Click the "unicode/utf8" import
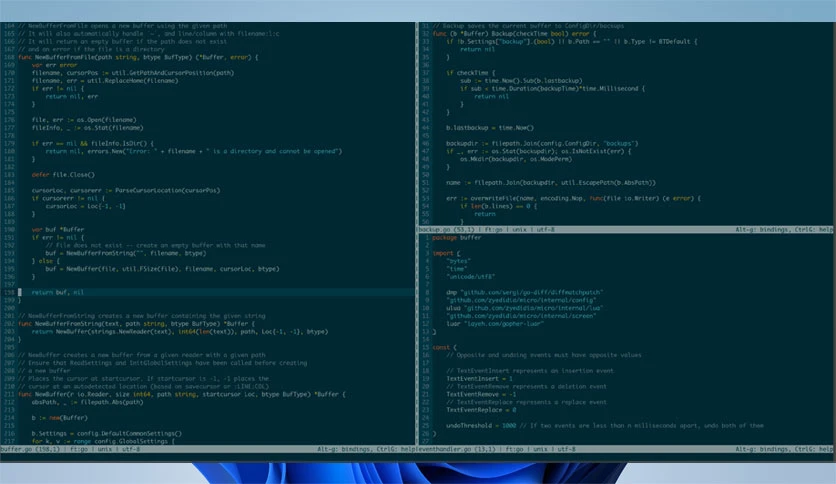Image resolution: width=836 pixels, height=484 pixels. 471,277
